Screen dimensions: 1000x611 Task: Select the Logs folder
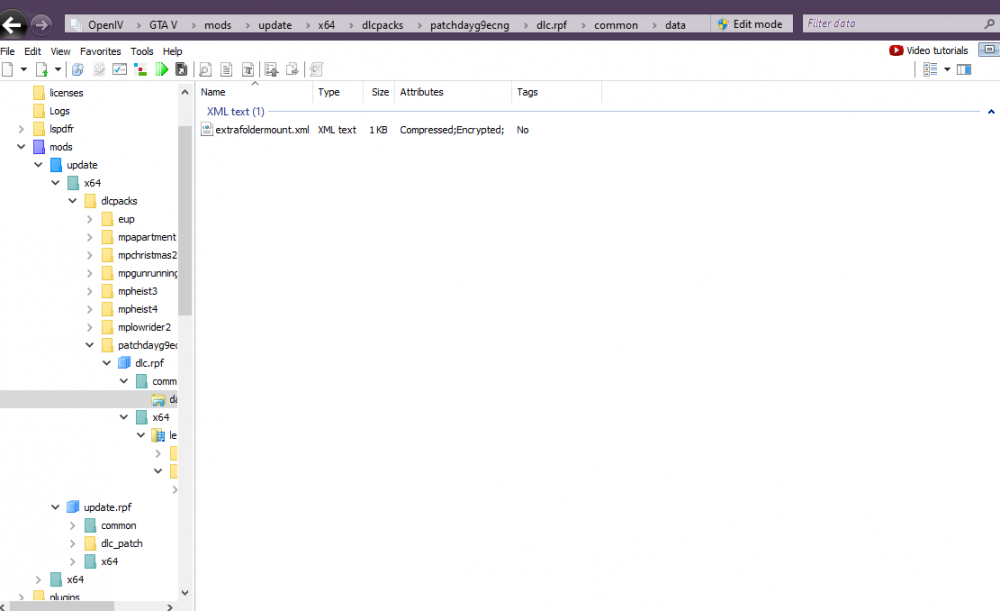click(59, 111)
